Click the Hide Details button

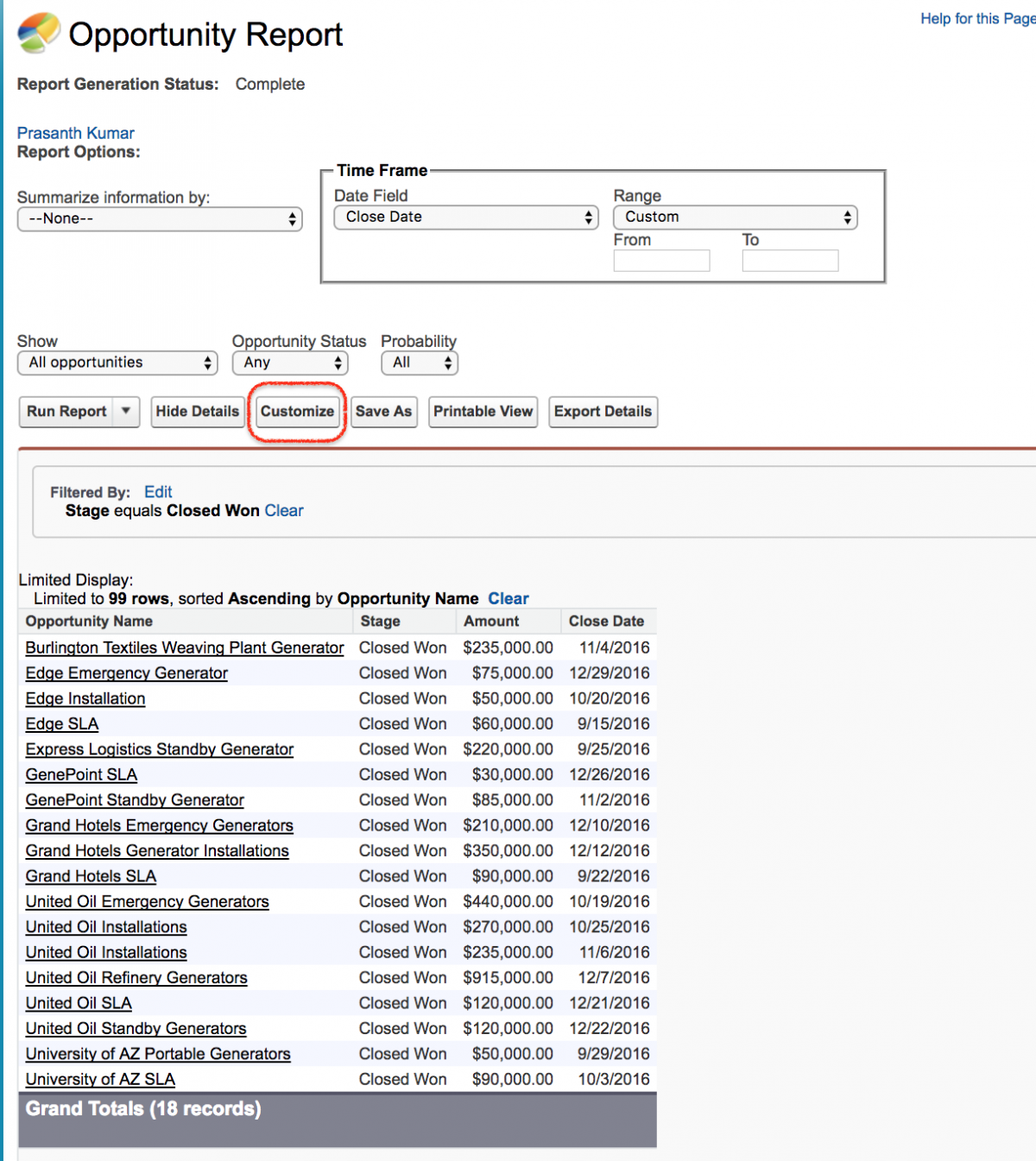point(197,412)
